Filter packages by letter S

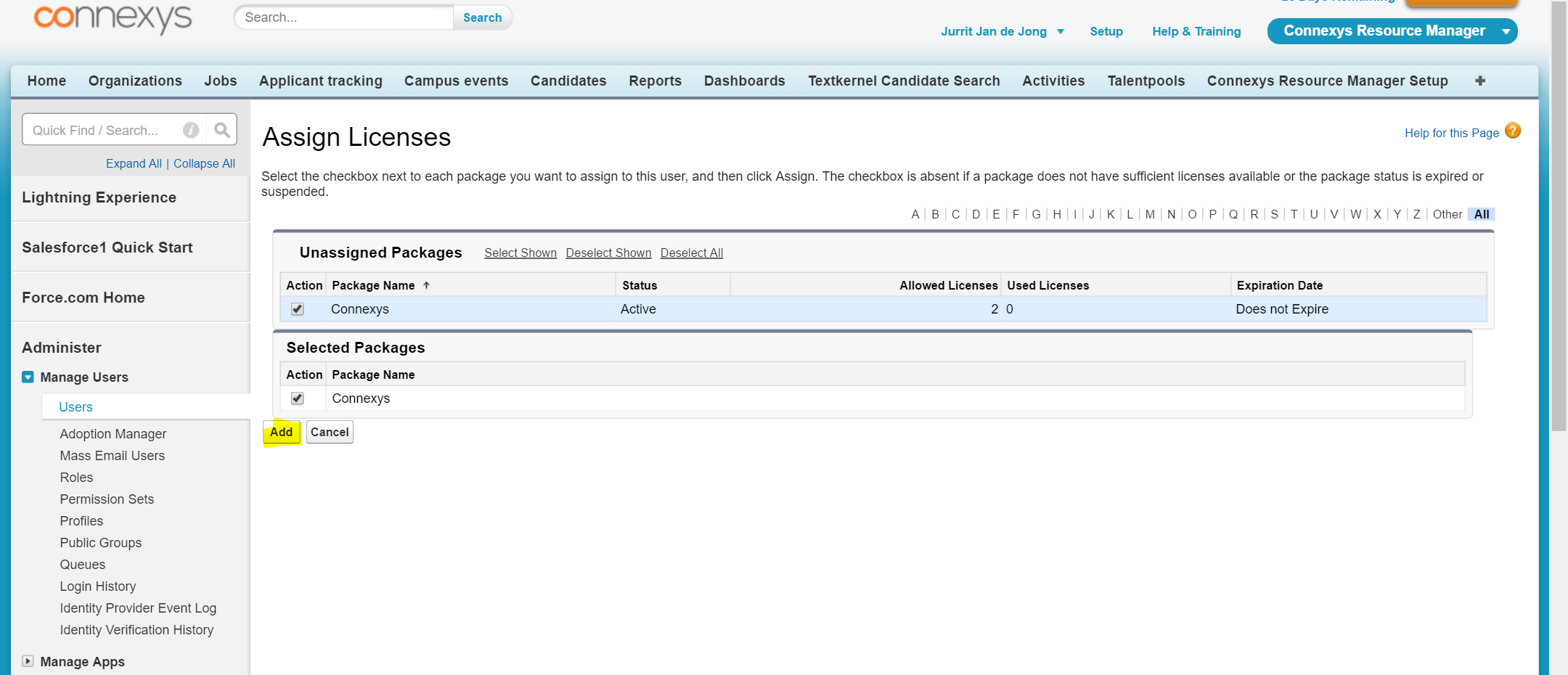(1275, 214)
